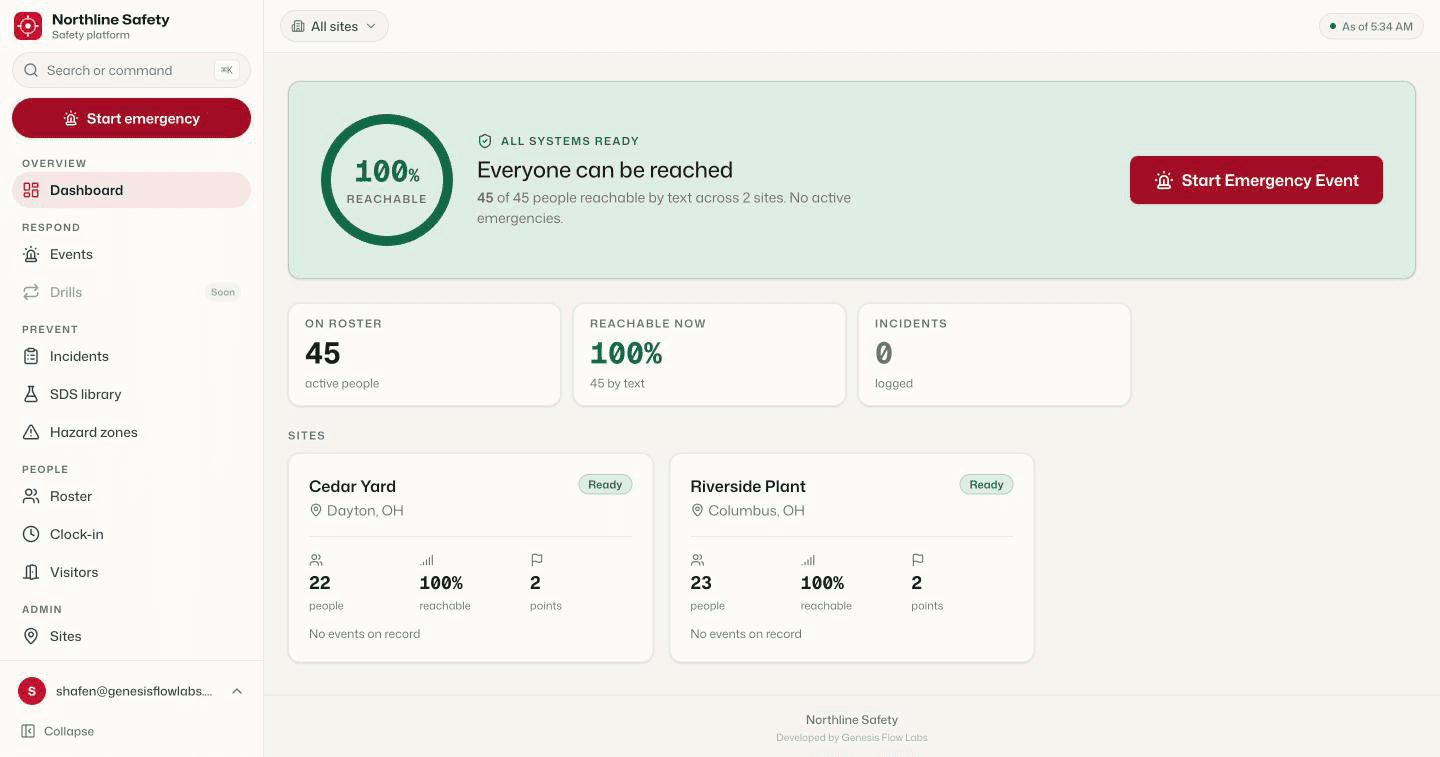Click the people icon in Riverside Plant card
Screen dimensions: 1440x757
tap(697, 560)
